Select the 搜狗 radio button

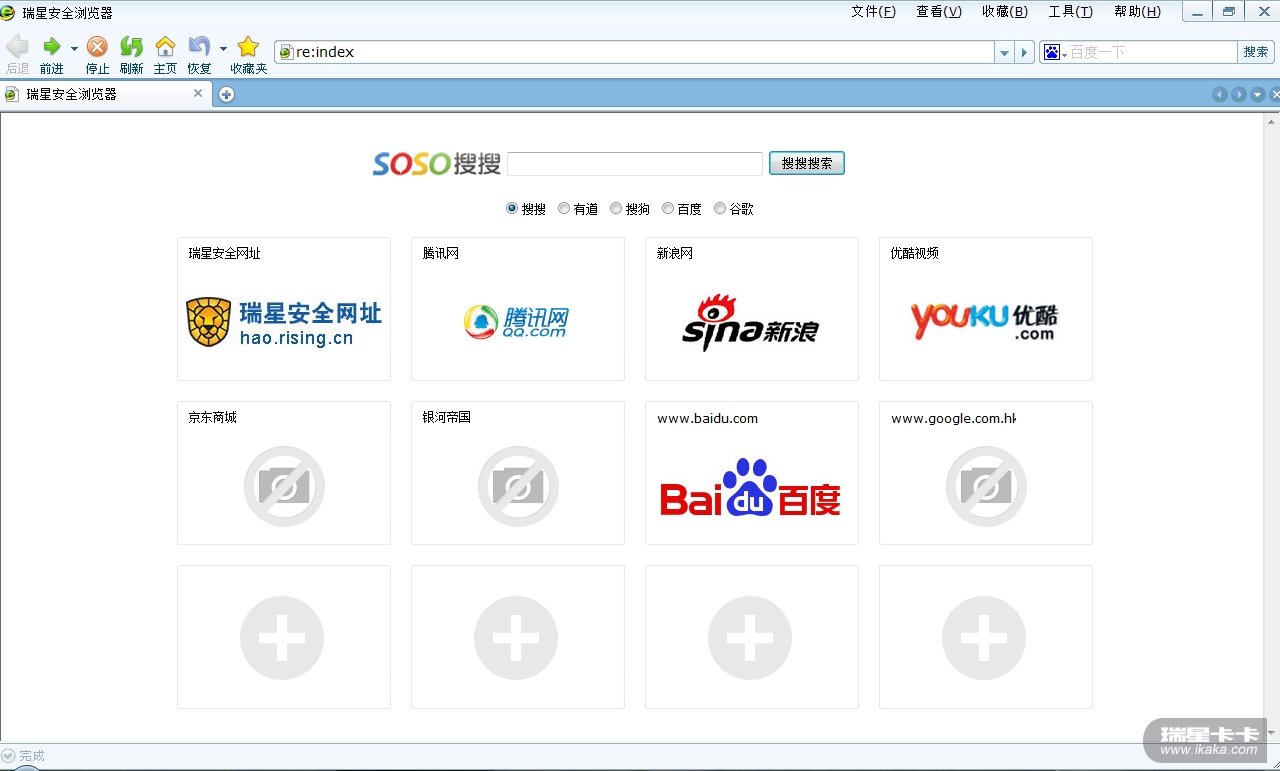pyautogui.click(x=616, y=208)
